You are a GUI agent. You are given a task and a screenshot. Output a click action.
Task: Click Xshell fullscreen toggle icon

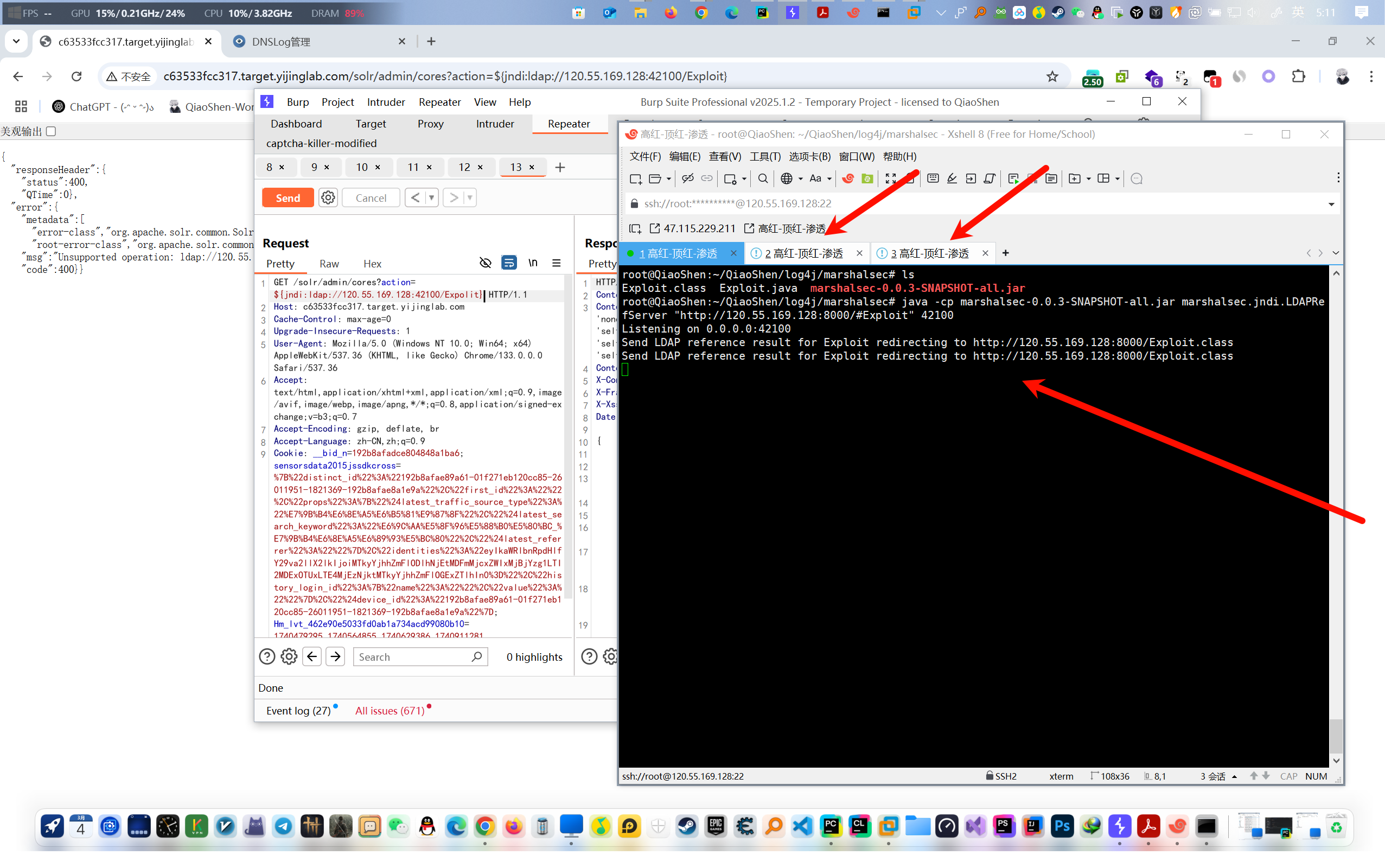click(x=890, y=178)
